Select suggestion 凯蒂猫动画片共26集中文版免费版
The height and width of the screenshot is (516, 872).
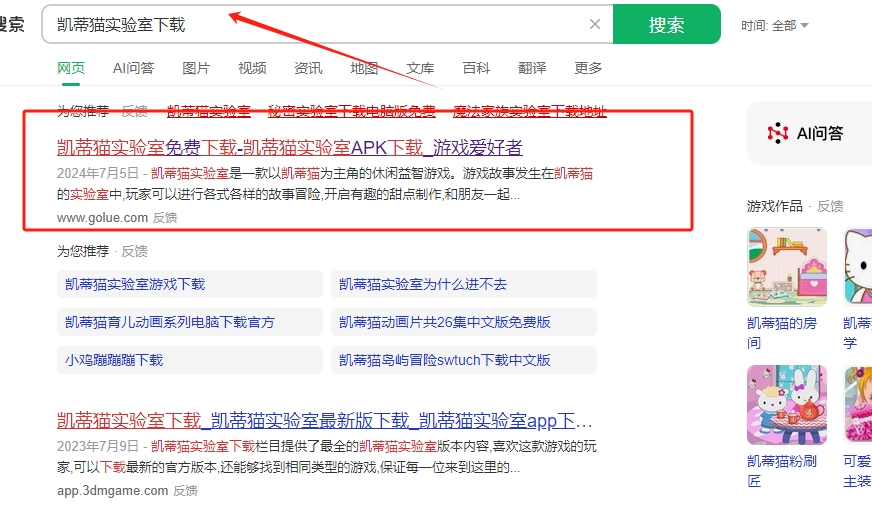point(464,322)
